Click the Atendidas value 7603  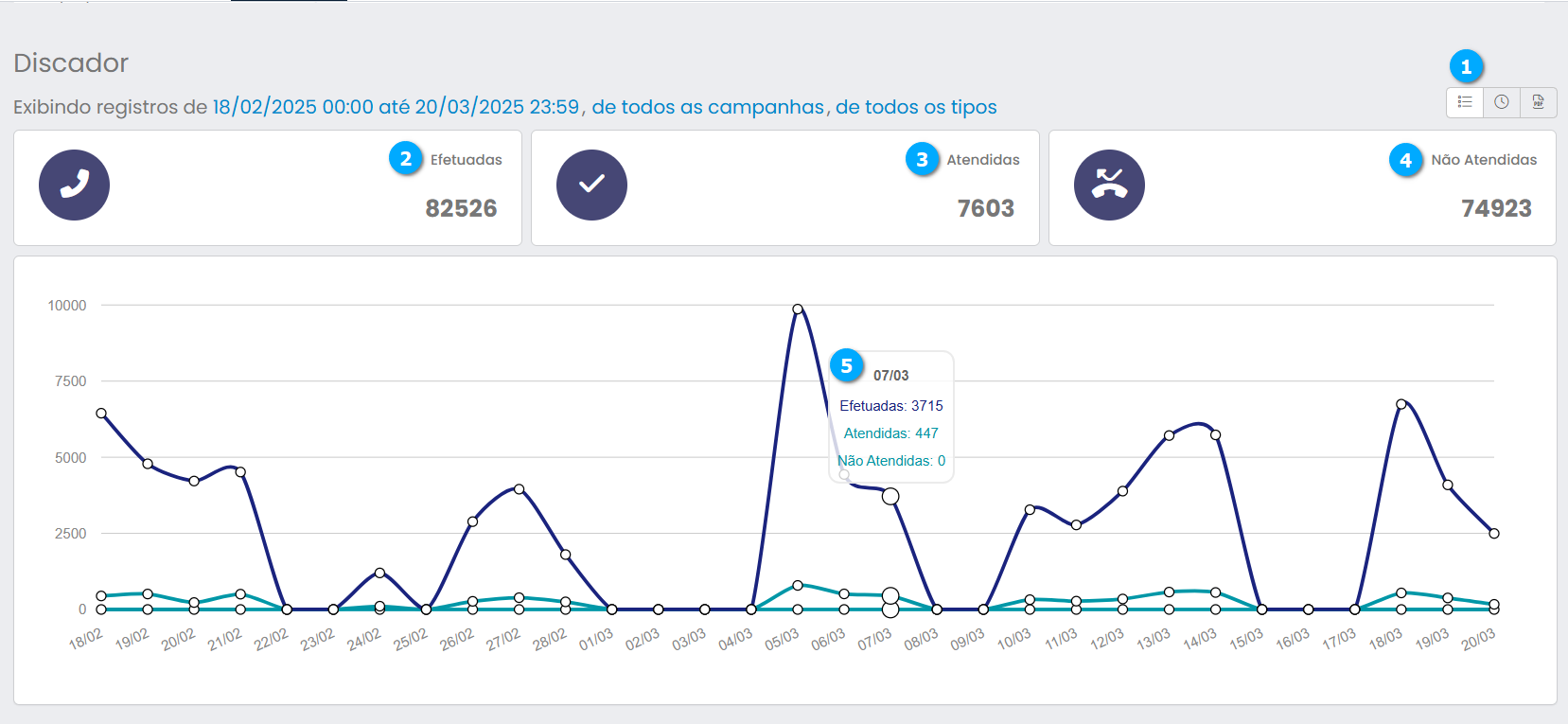[985, 208]
